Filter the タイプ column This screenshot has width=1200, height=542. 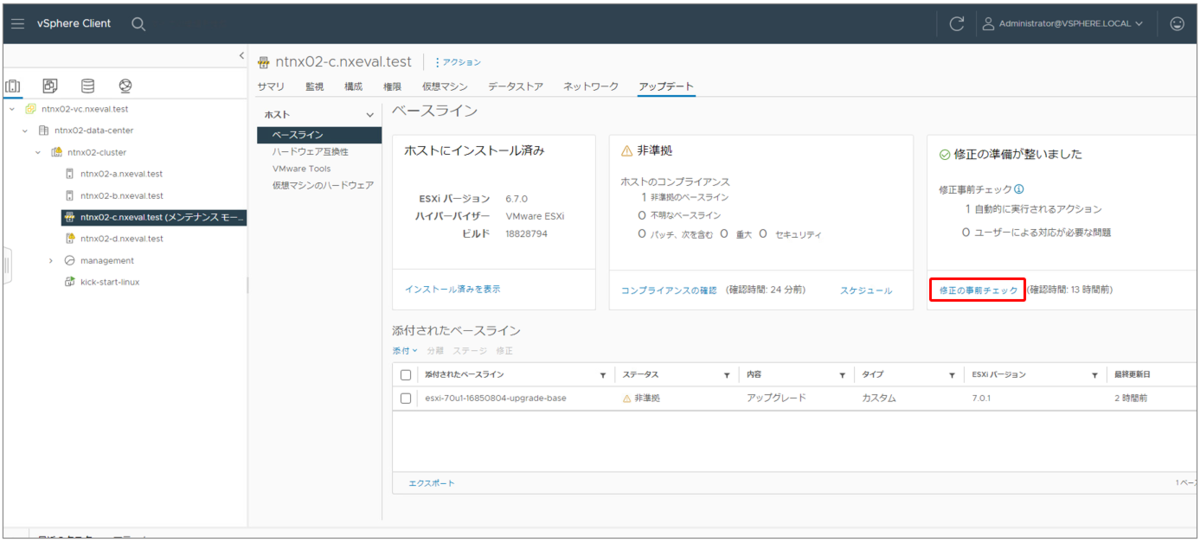(x=952, y=375)
